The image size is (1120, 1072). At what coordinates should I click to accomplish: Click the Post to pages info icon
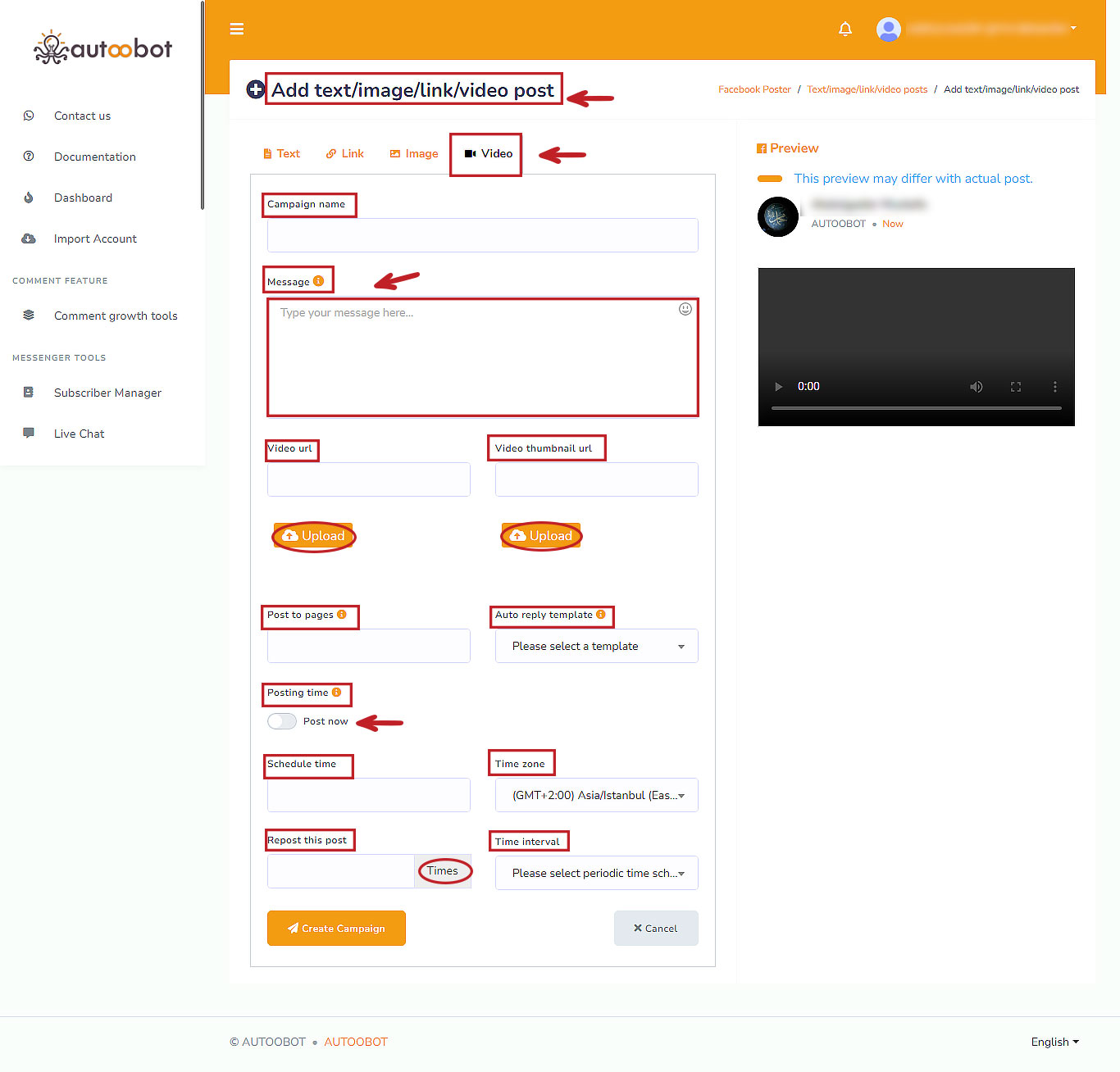(x=342, y=615)
